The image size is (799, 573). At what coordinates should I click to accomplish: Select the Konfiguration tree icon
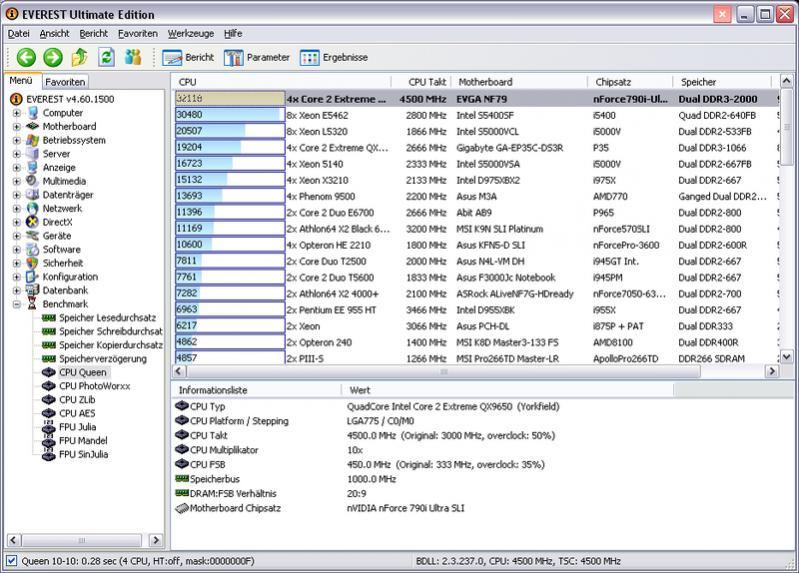click(x=33, y=276)
